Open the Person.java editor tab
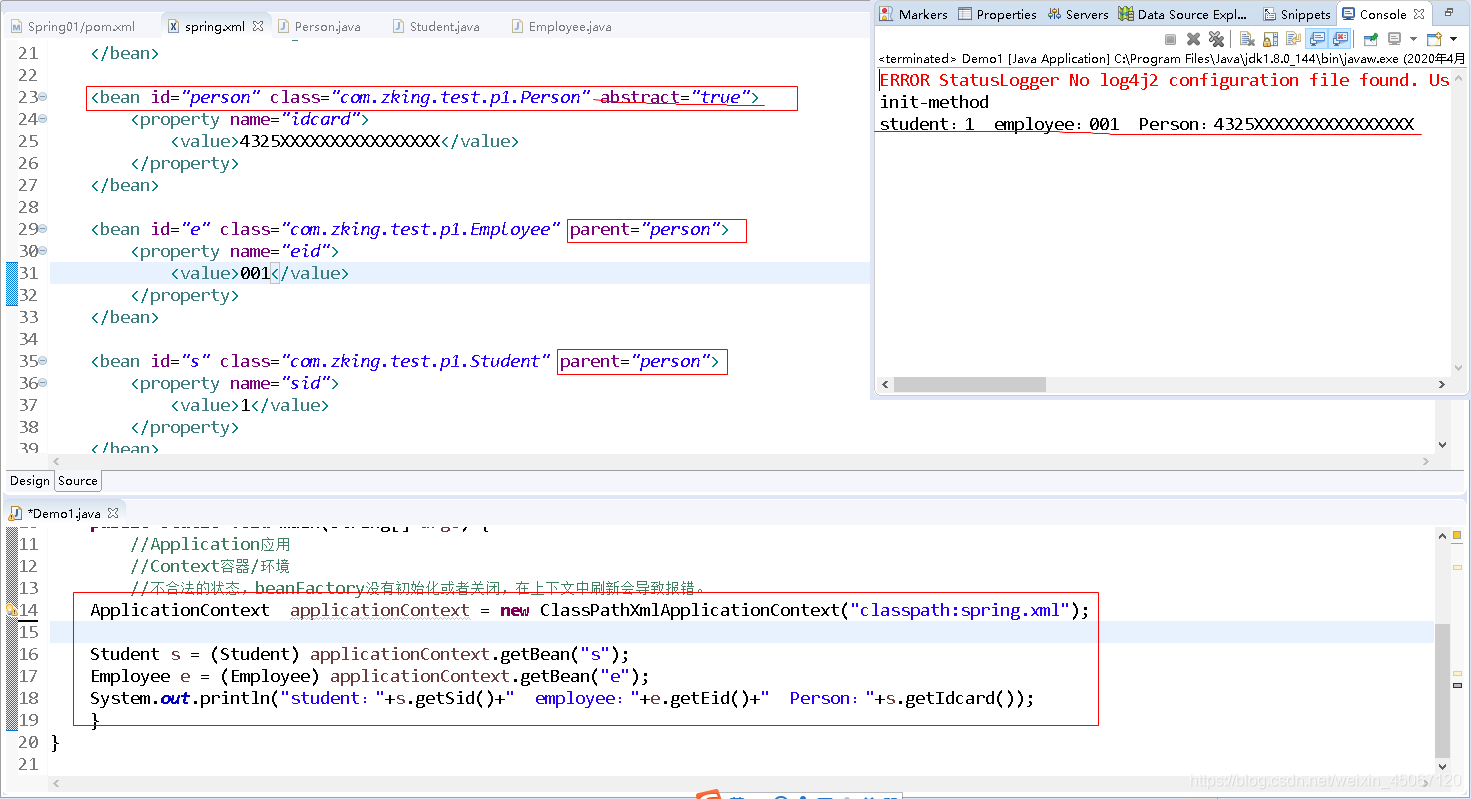1471x799 pixels. [319, 26]
